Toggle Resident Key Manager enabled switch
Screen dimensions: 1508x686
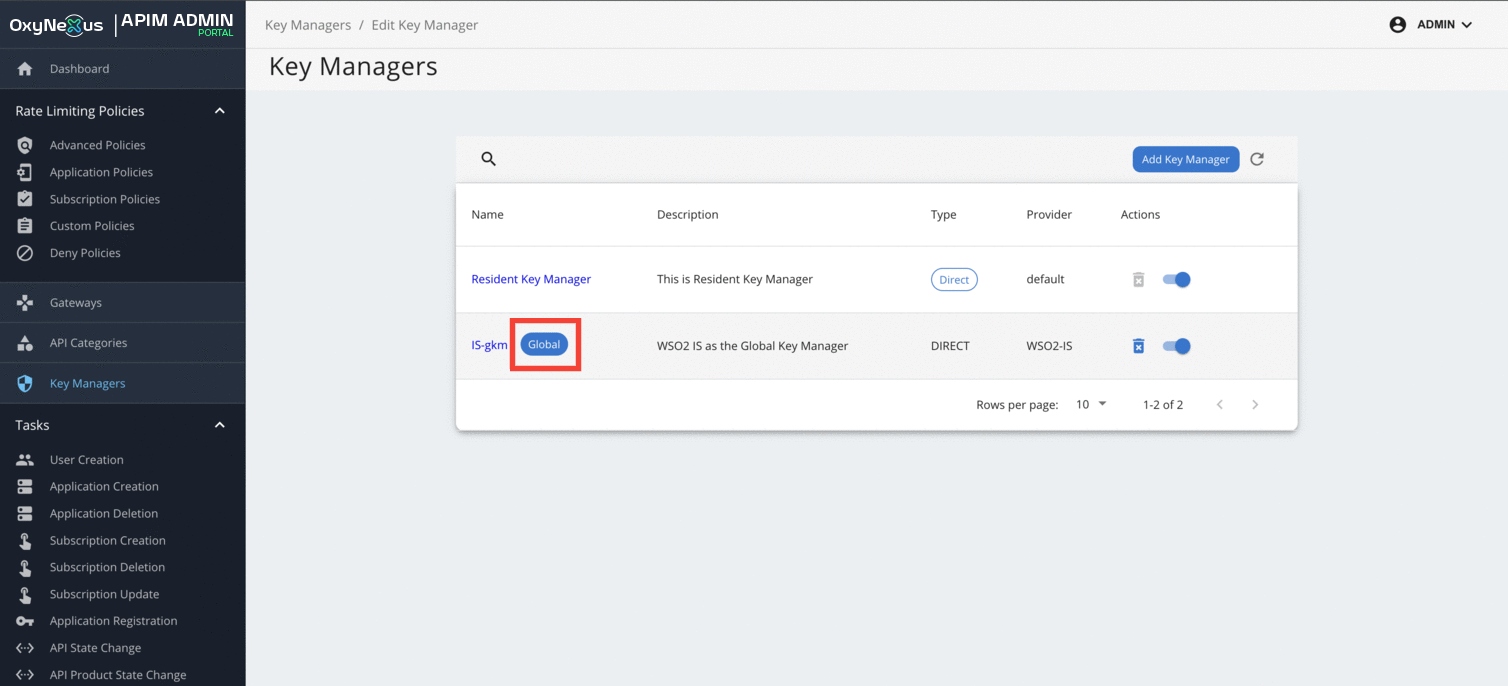point(1177,280)
